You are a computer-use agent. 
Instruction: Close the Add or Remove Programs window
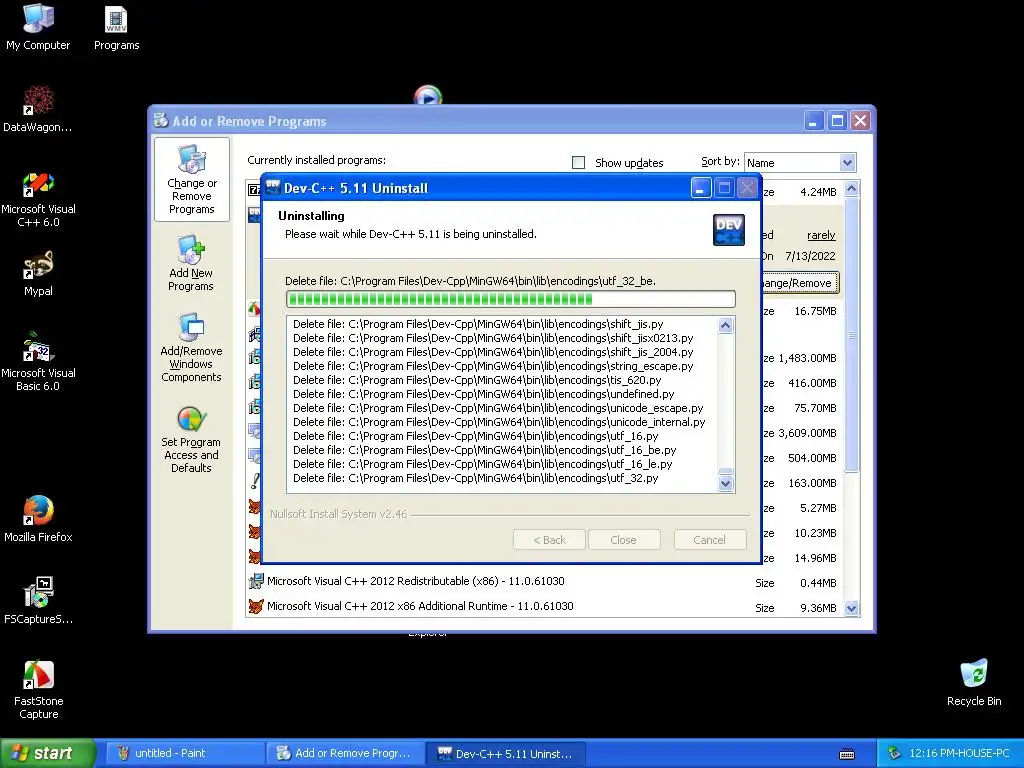[860, 121]
